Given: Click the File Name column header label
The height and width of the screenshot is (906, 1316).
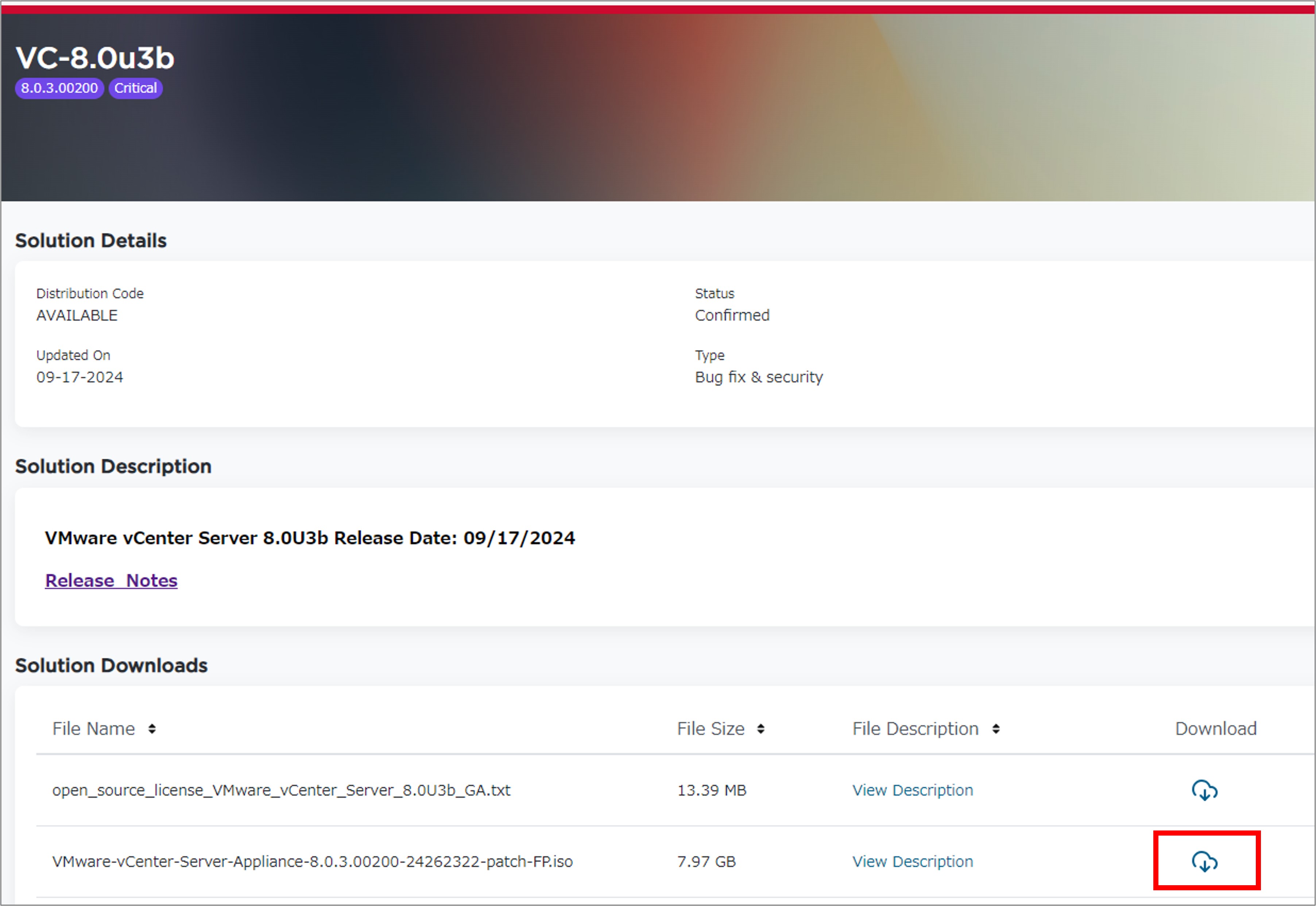Looking at the screenshot, I should point(94,729).
